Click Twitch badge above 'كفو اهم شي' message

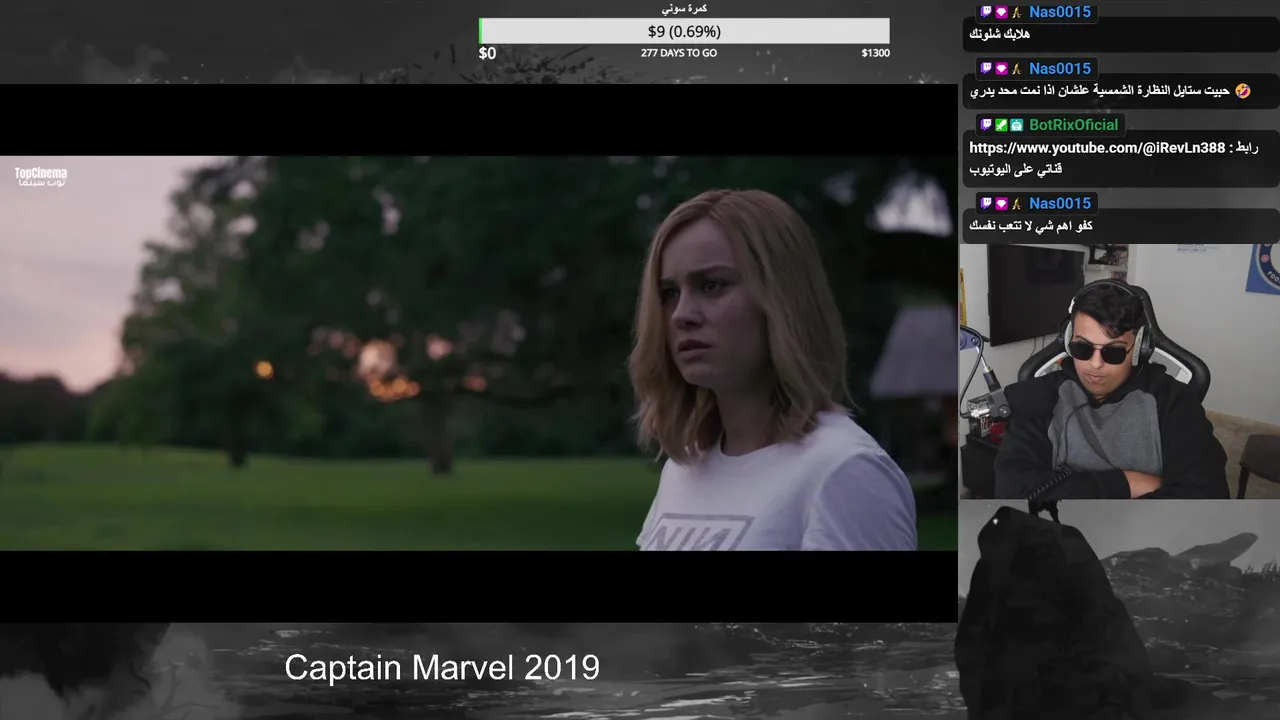point(986,203)
